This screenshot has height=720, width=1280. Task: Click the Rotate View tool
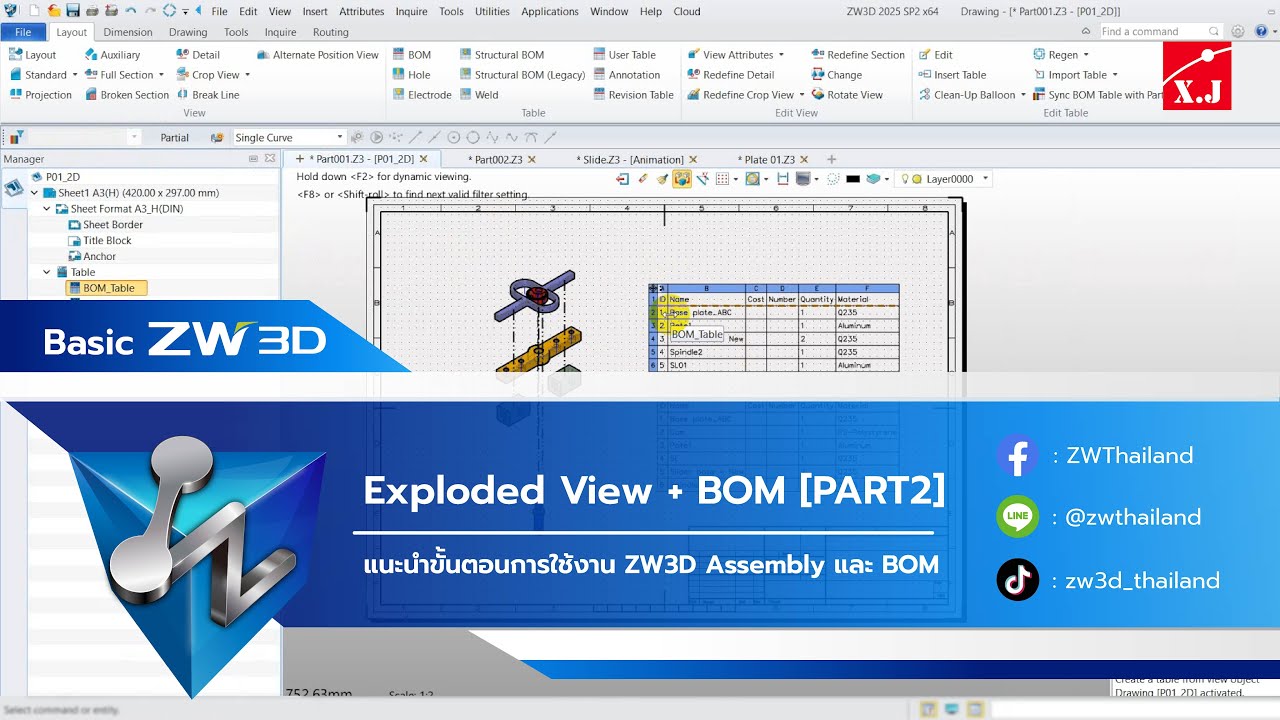coord(847,95)
